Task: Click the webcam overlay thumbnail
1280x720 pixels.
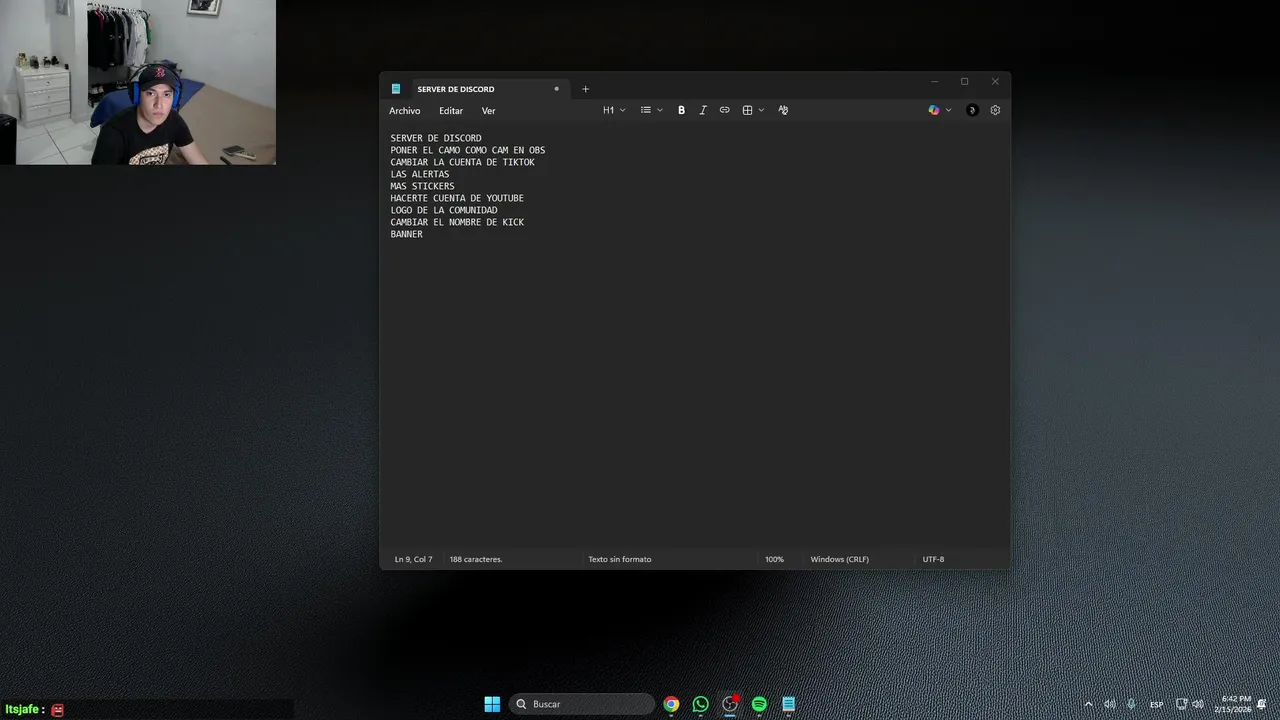Action: click(138, 82)
